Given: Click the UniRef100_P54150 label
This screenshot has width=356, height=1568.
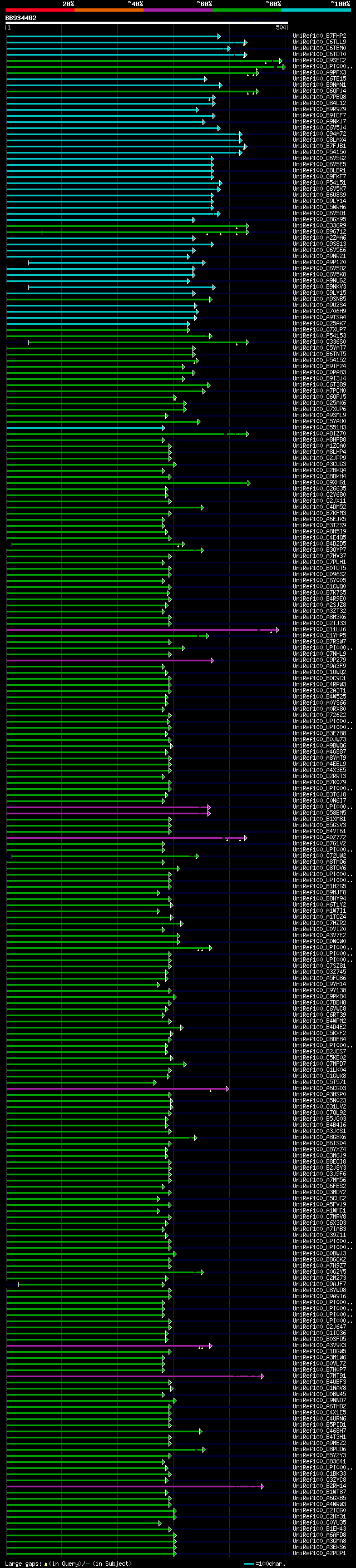Looking at the screenshot, I should pyautogui.click(x=319, y=152).
